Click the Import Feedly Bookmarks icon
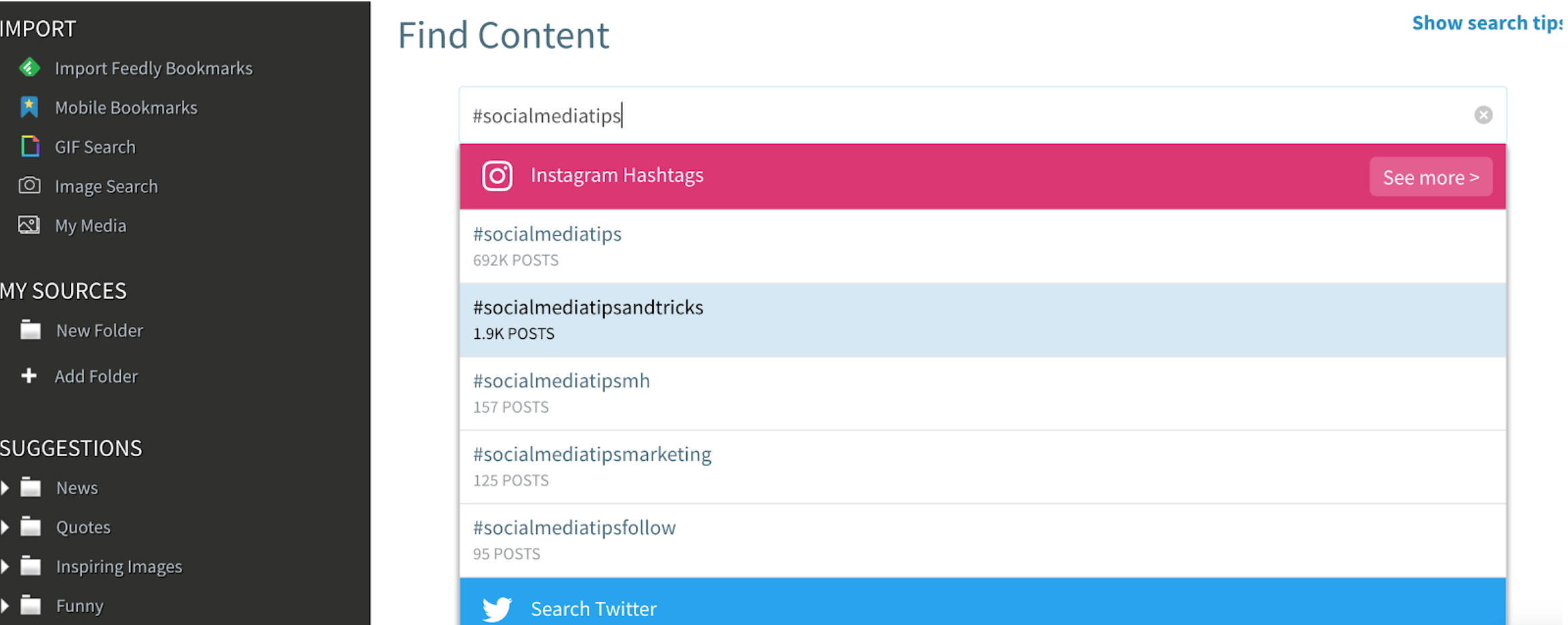1568x625 pixels. click(29, 68)
